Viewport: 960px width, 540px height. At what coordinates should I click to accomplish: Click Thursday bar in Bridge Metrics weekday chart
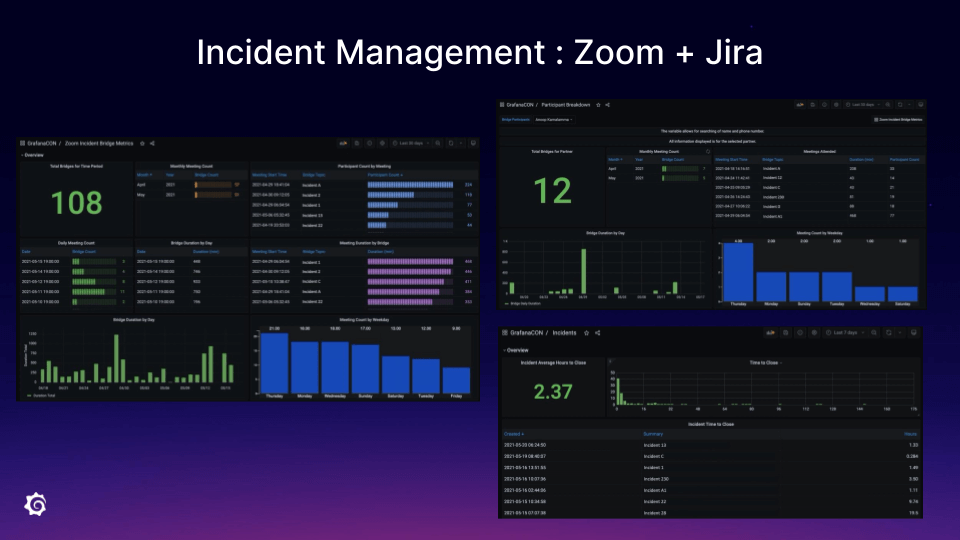(x=274, y=363)
